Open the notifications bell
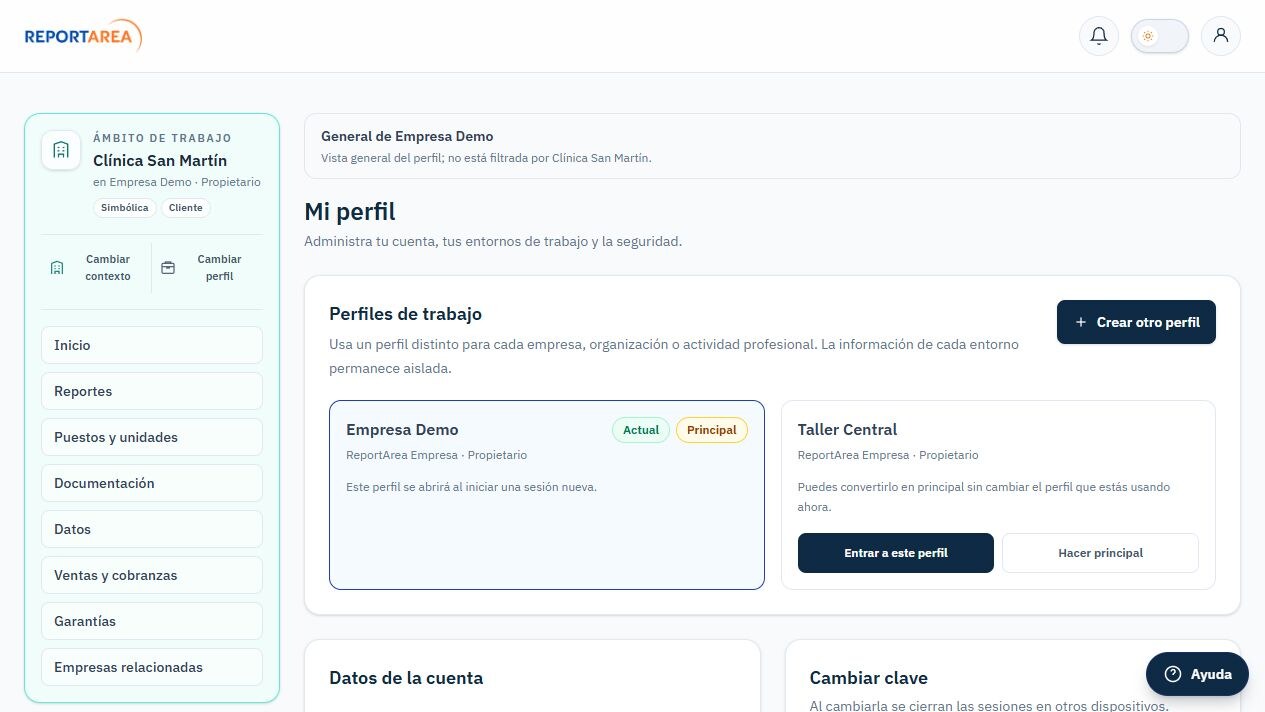This screenshot has width=1265, height=712. click(x=1099, y=36)
